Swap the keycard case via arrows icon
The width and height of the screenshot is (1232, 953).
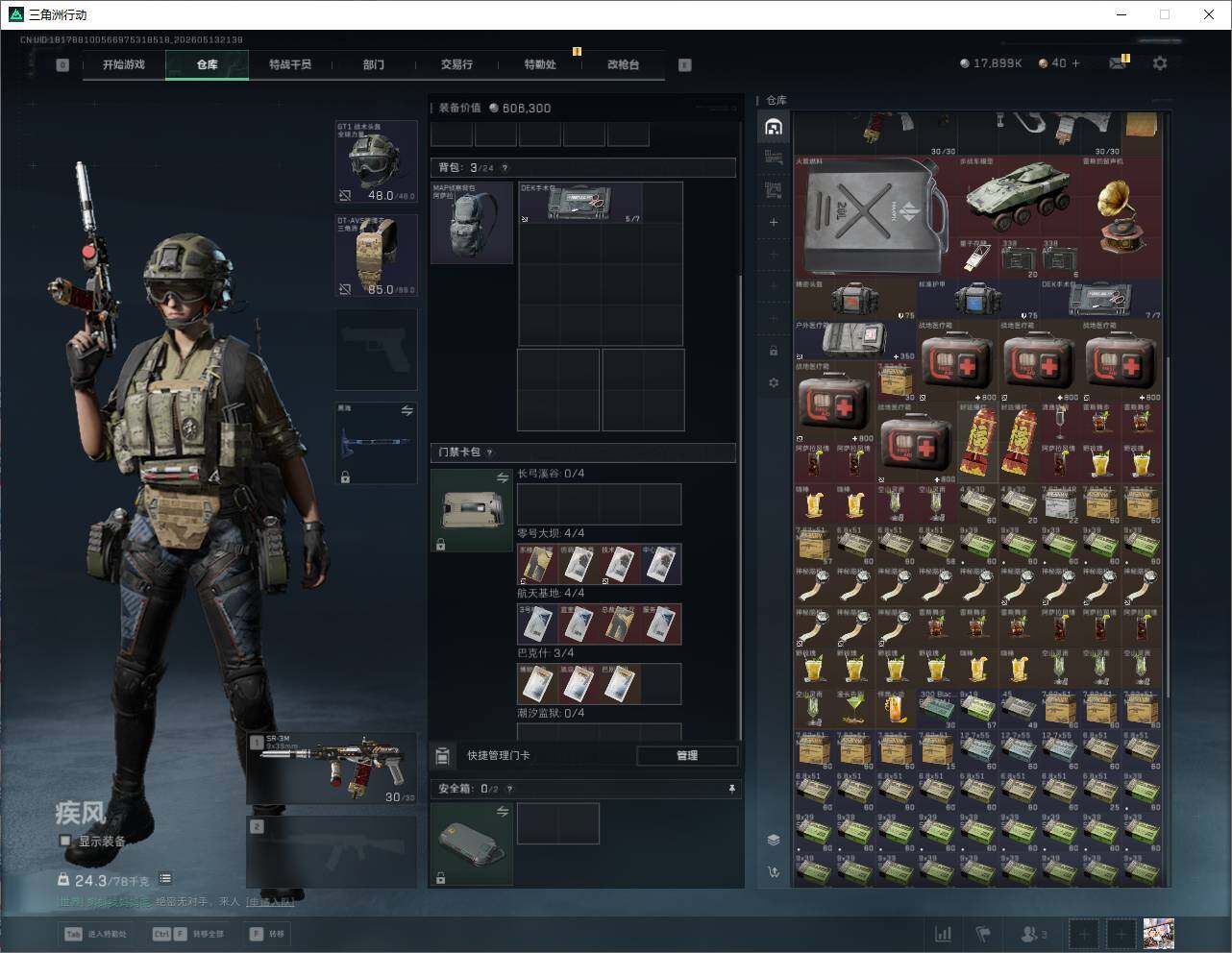tap(503, 477)
